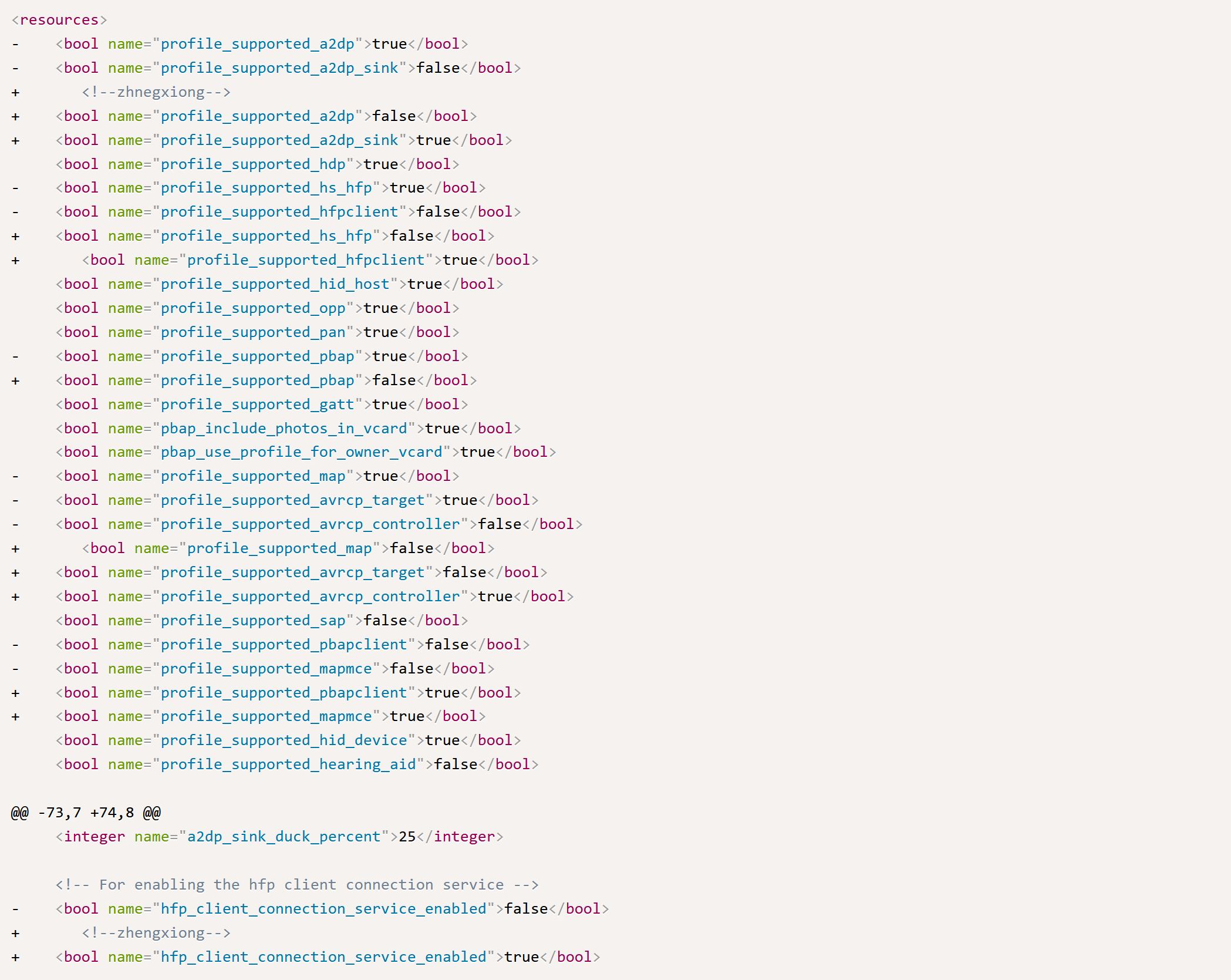Viewport: 1231px width, 980px height.
Task: Click the added profile_supported_map false line
Action: 288,548
